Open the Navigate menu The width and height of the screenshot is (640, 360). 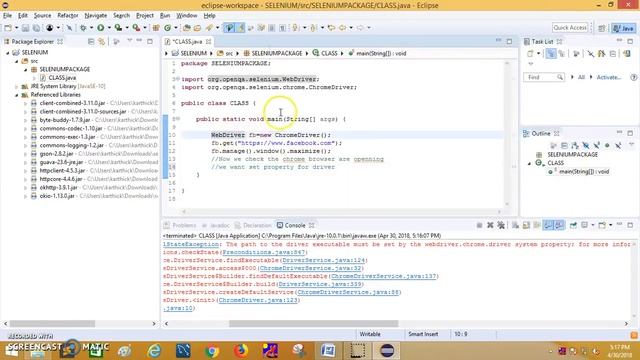(x=96, y=16)
